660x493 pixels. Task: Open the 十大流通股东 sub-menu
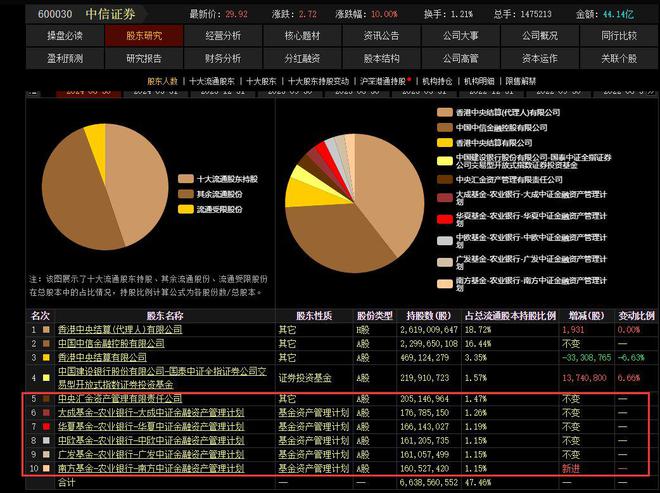[x=212, y=81]
